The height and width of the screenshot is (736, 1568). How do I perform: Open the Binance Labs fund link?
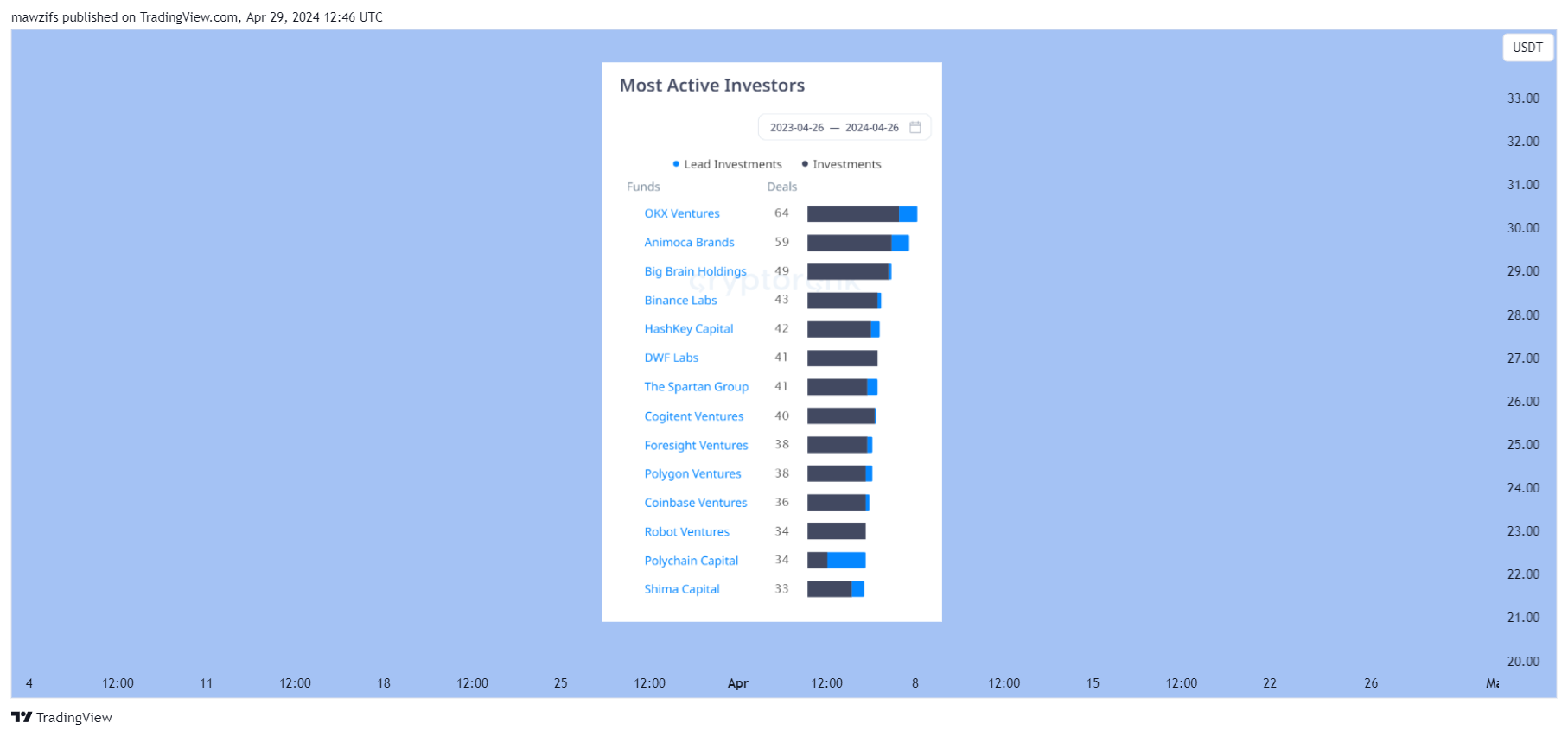pos(680,301)
